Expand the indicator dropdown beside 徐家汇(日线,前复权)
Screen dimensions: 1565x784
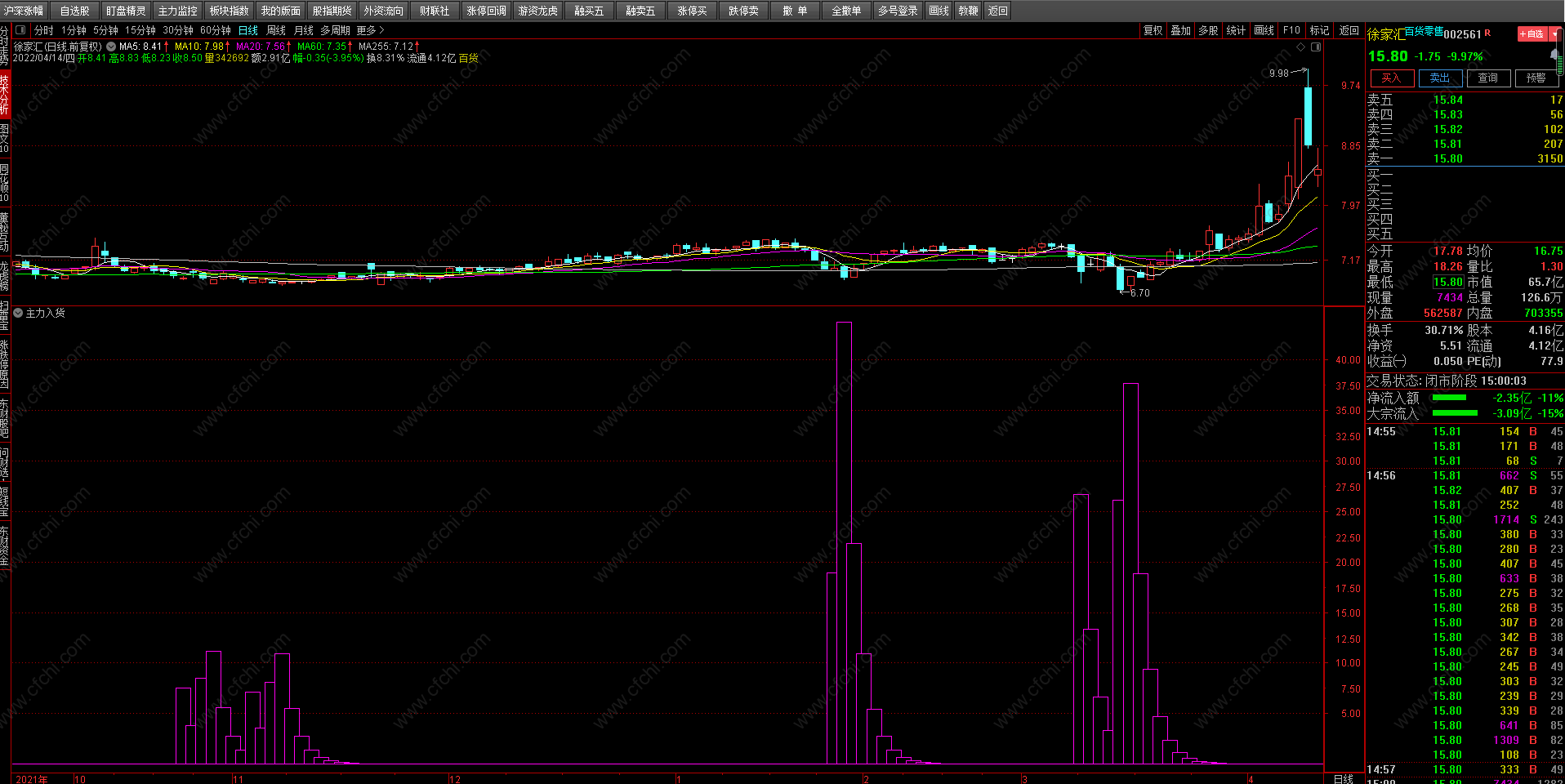point(111,47)
